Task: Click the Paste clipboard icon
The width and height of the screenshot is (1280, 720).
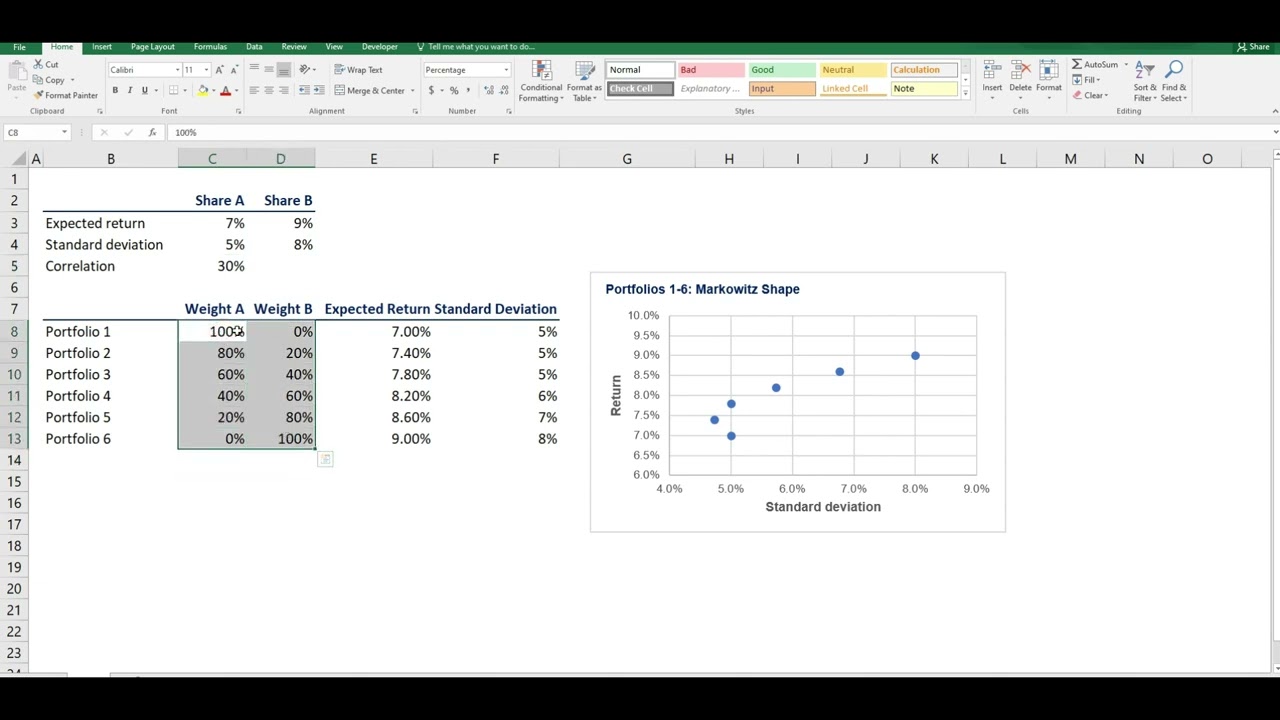Action: (16, 71)
